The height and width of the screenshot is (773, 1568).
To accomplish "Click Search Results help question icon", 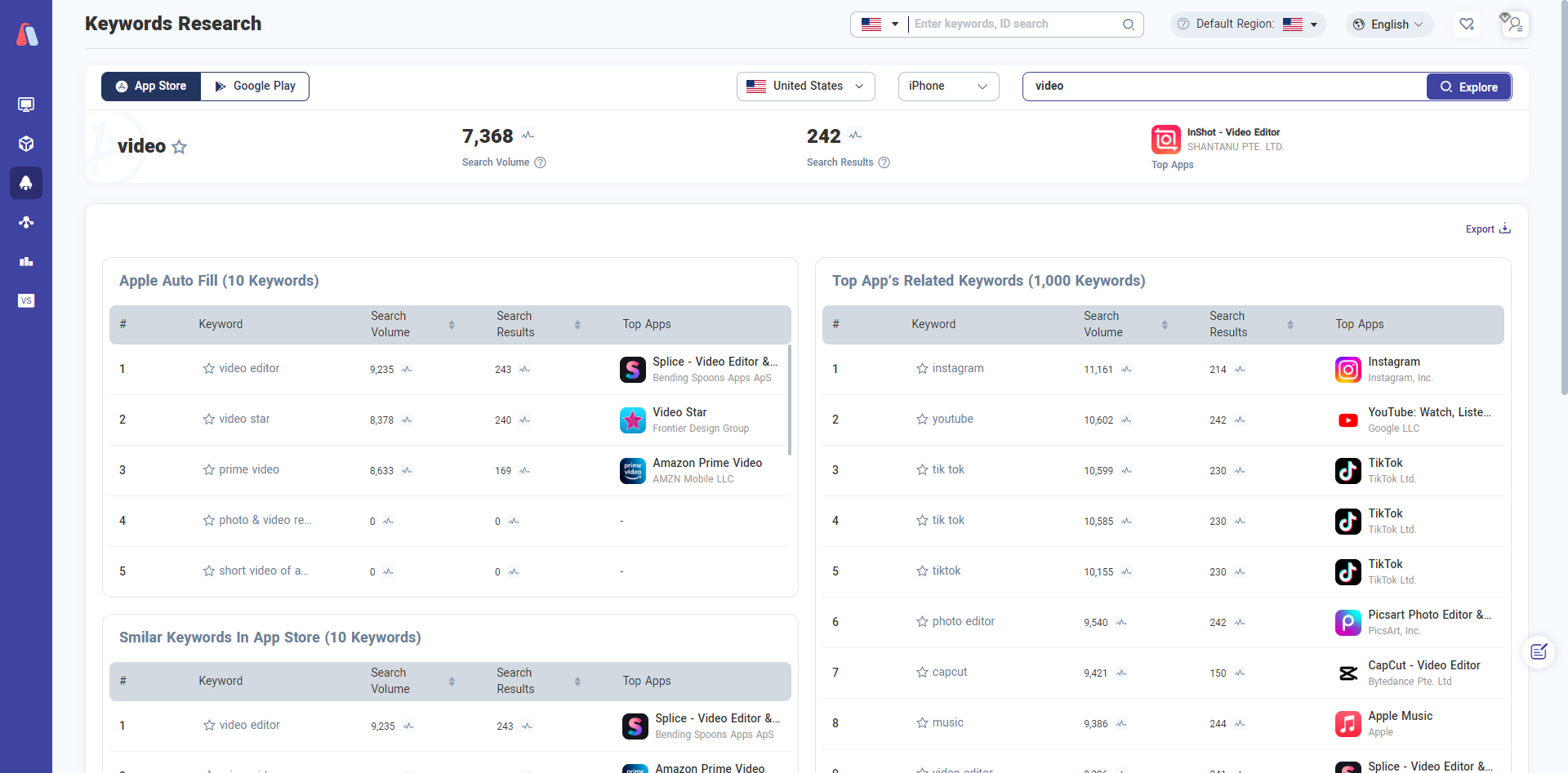I will [x=884, y=162].
